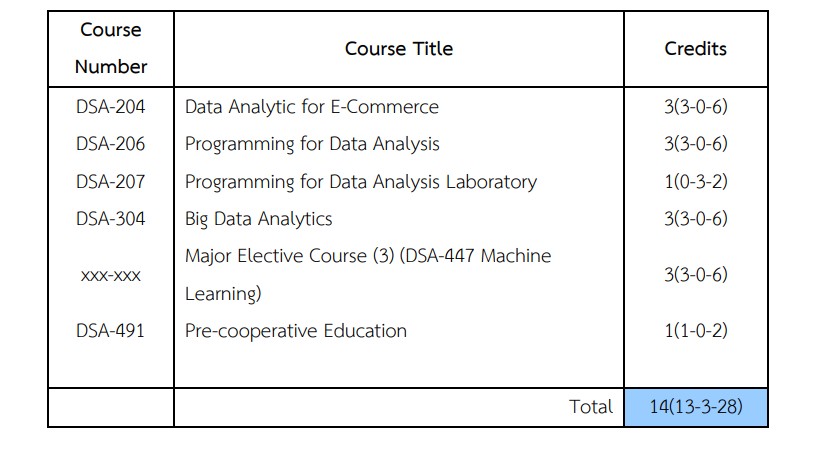The height and width of the screenshot is (454, 818).
Task: Select the xxx-xxx placeholder course number
Action: click(111, 275)
